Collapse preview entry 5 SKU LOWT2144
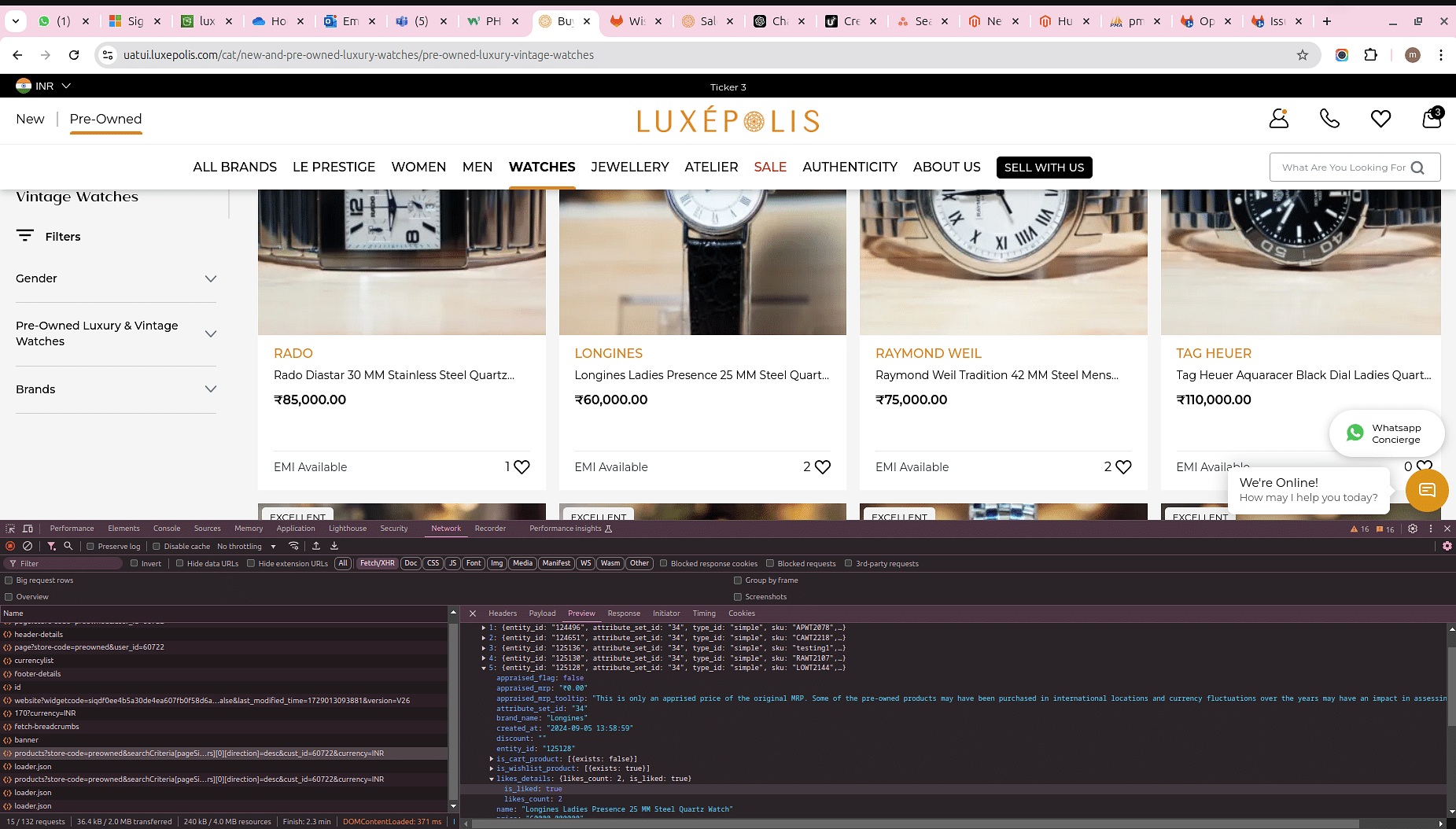The height and width of the screenshot is (829, 1456). tap(484, 668)
